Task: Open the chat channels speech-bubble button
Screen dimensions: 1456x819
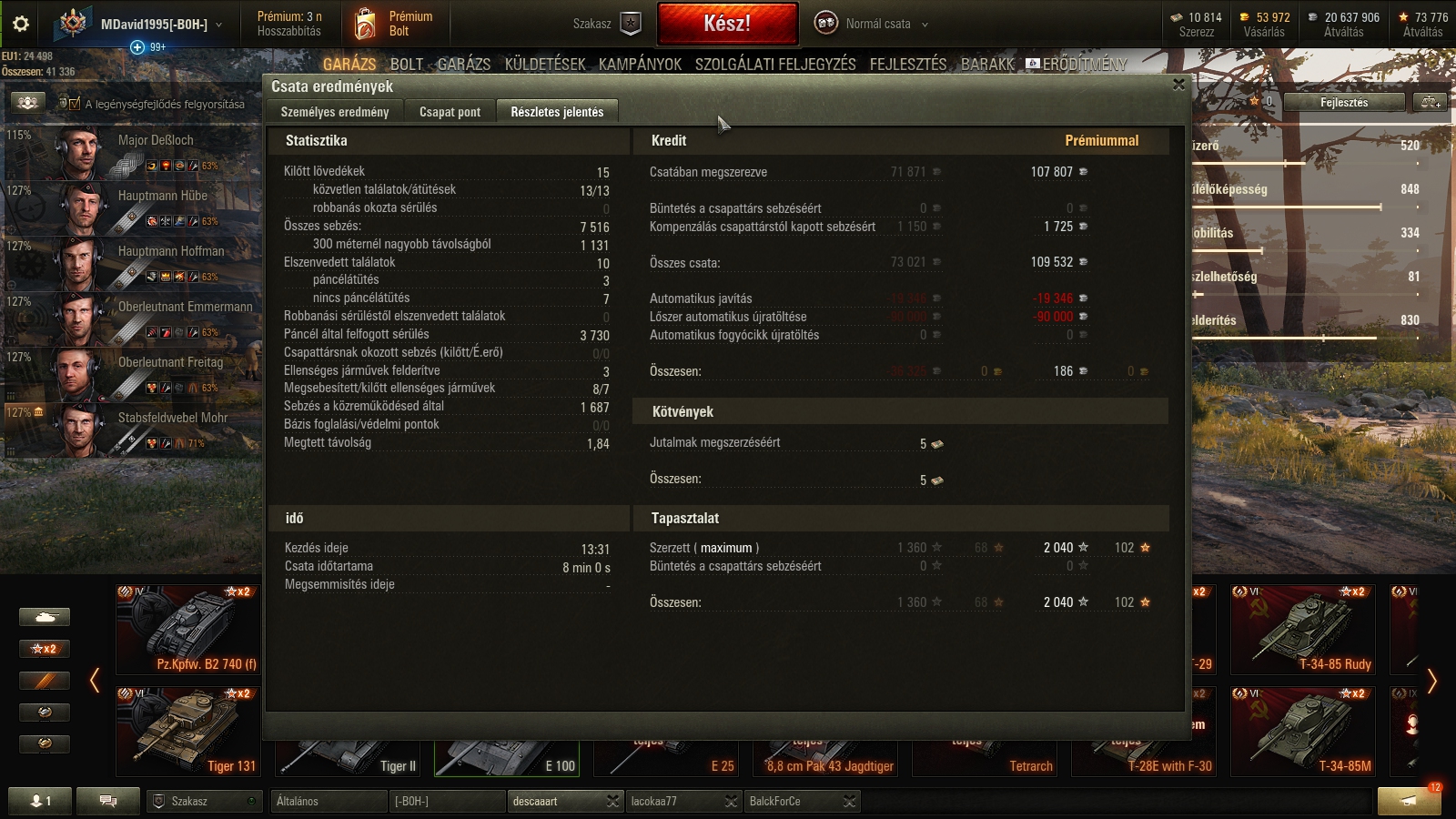Action: (108, 801)
